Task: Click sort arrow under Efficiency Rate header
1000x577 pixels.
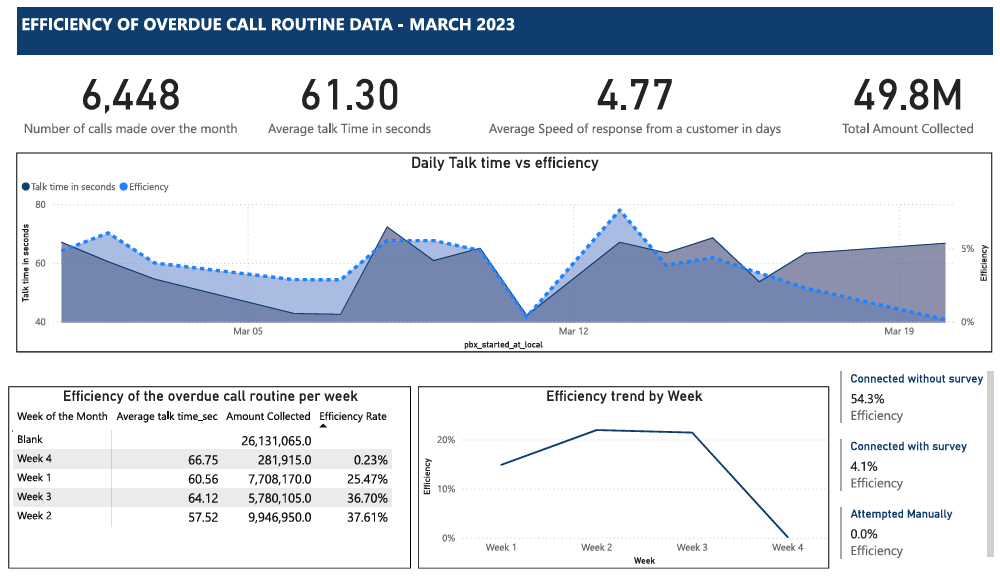Action: pyautogui.click(x=322, y=425)
